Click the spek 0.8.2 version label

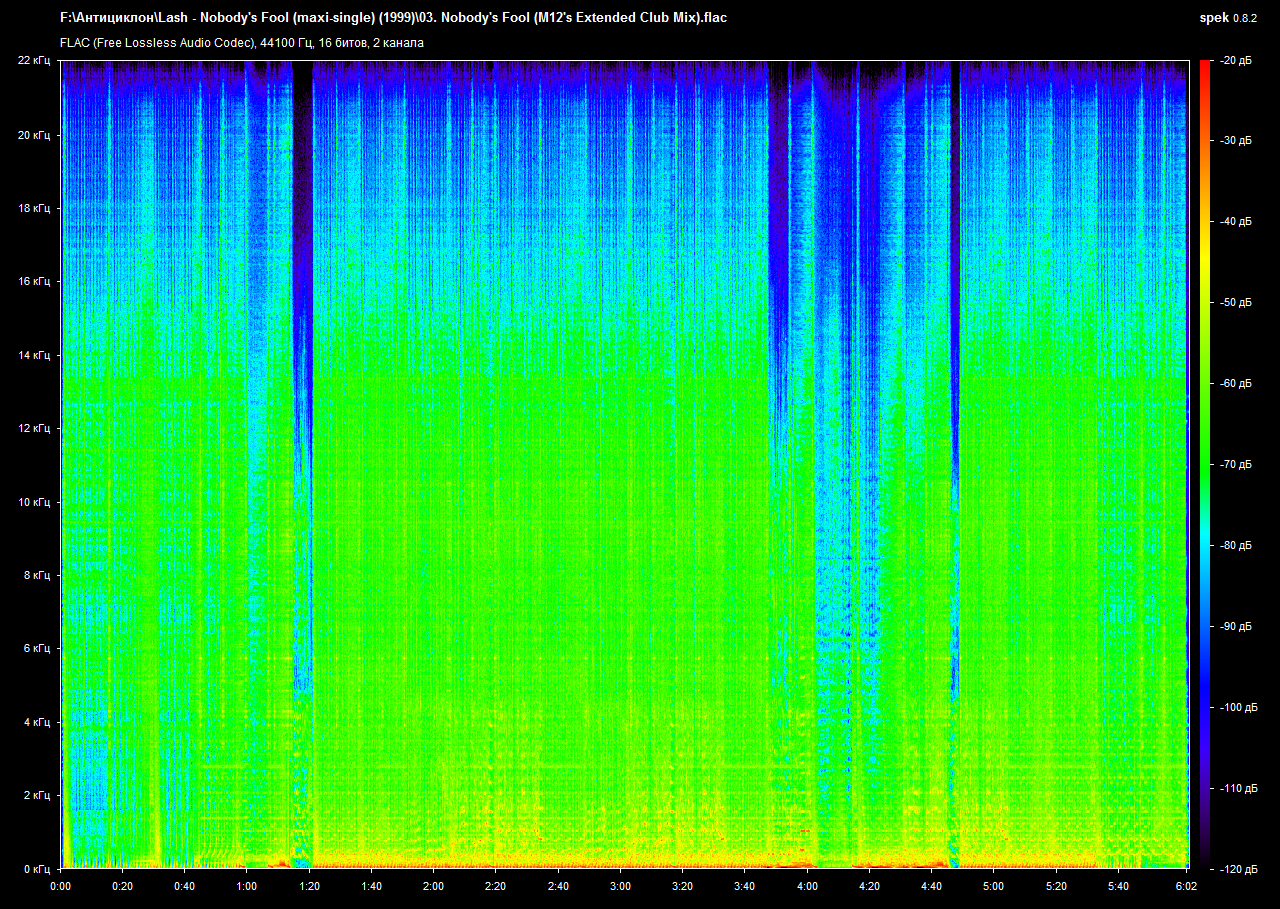click(x=1229, y=18)
